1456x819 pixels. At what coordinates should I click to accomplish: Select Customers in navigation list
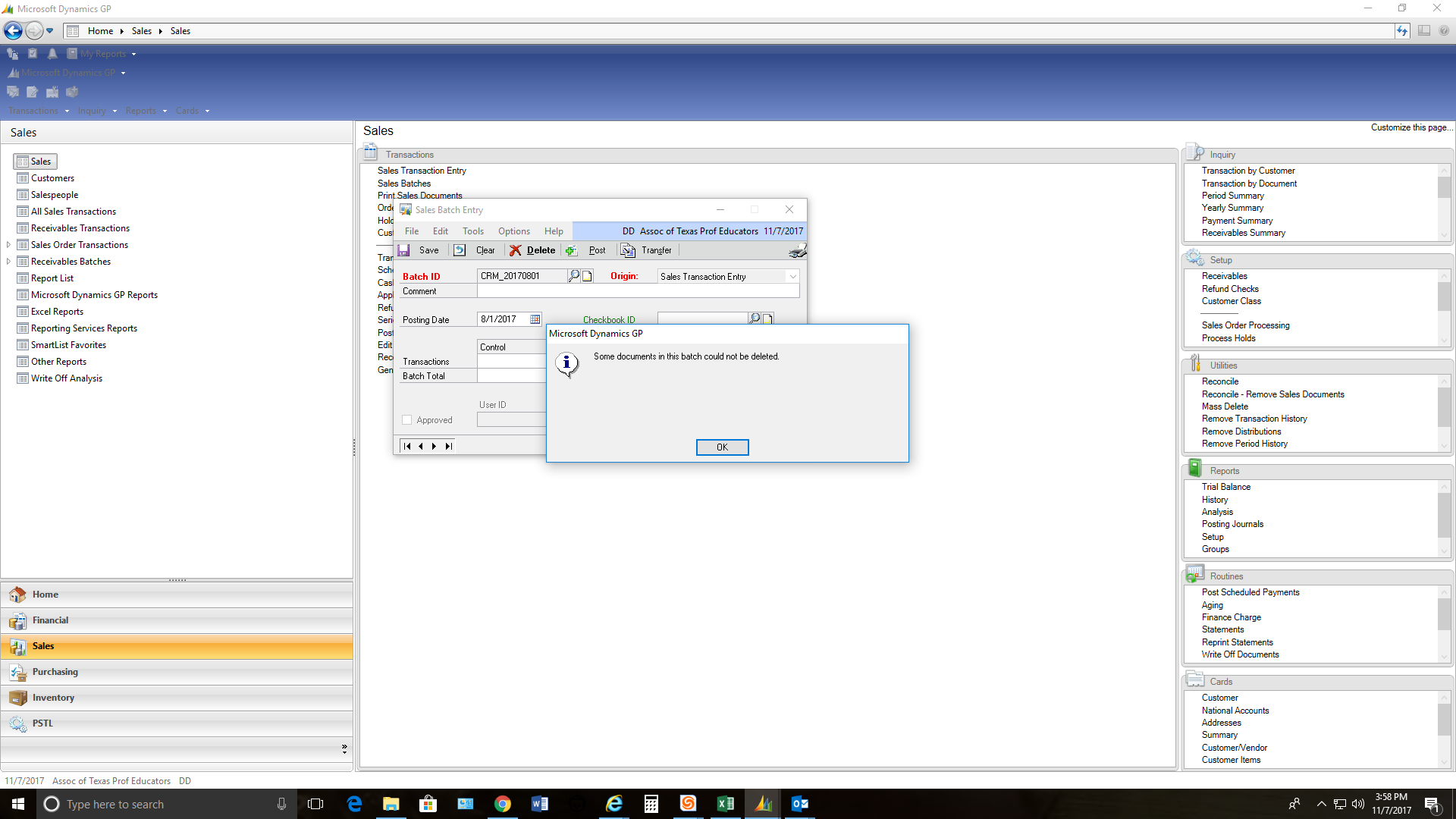[x=52, y=178]
